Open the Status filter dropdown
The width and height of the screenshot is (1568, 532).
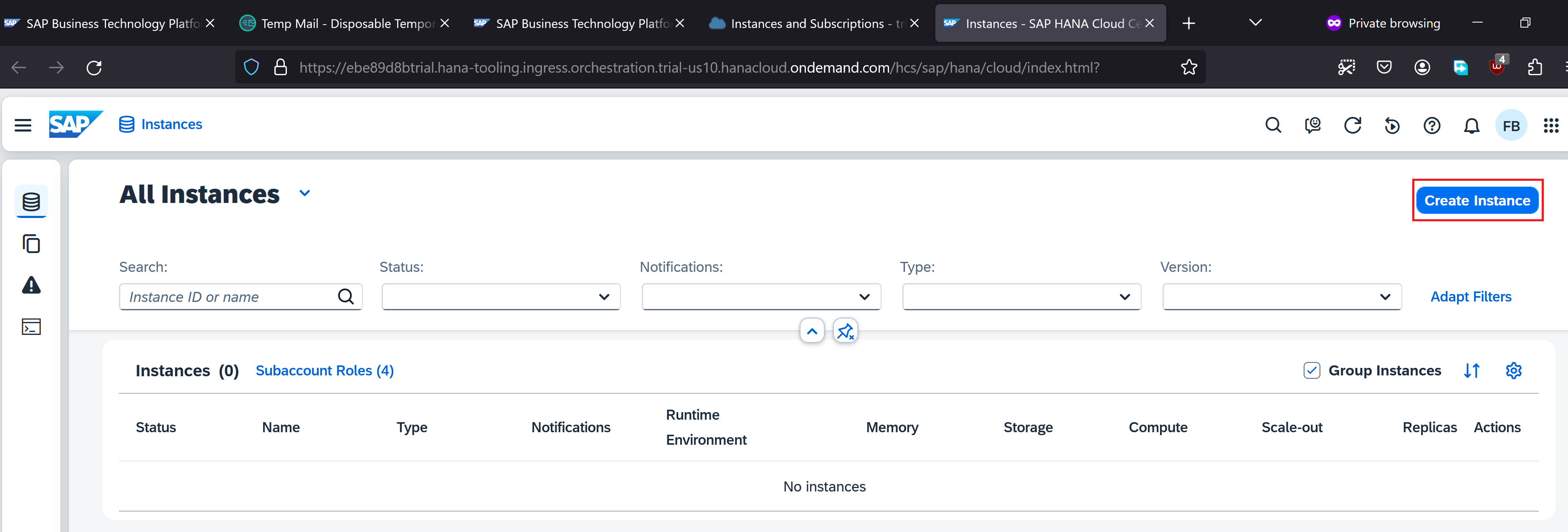[x=500, y=296]
